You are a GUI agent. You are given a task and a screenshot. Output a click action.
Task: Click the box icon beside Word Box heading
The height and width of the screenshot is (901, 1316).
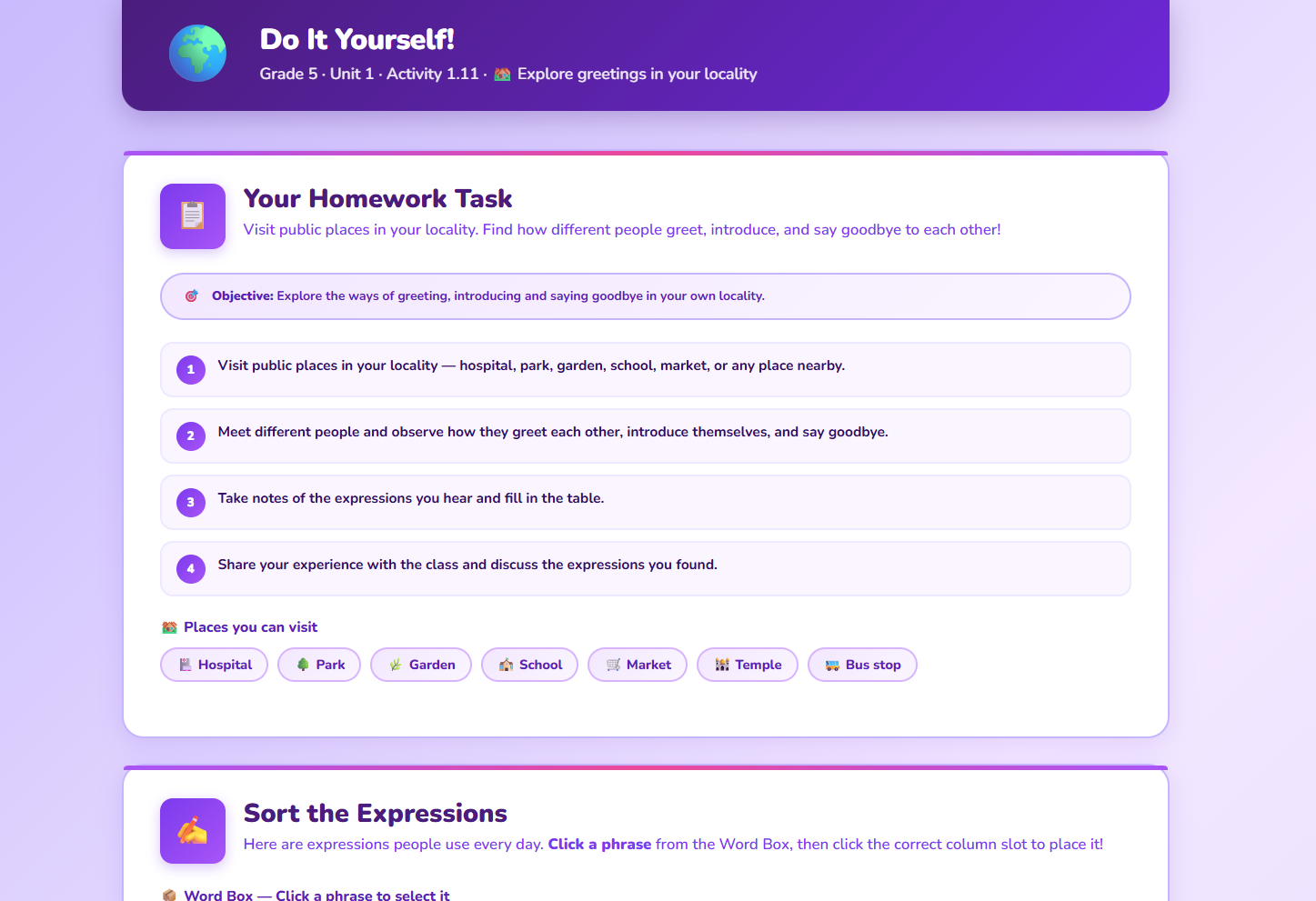[x=169, y=896]
